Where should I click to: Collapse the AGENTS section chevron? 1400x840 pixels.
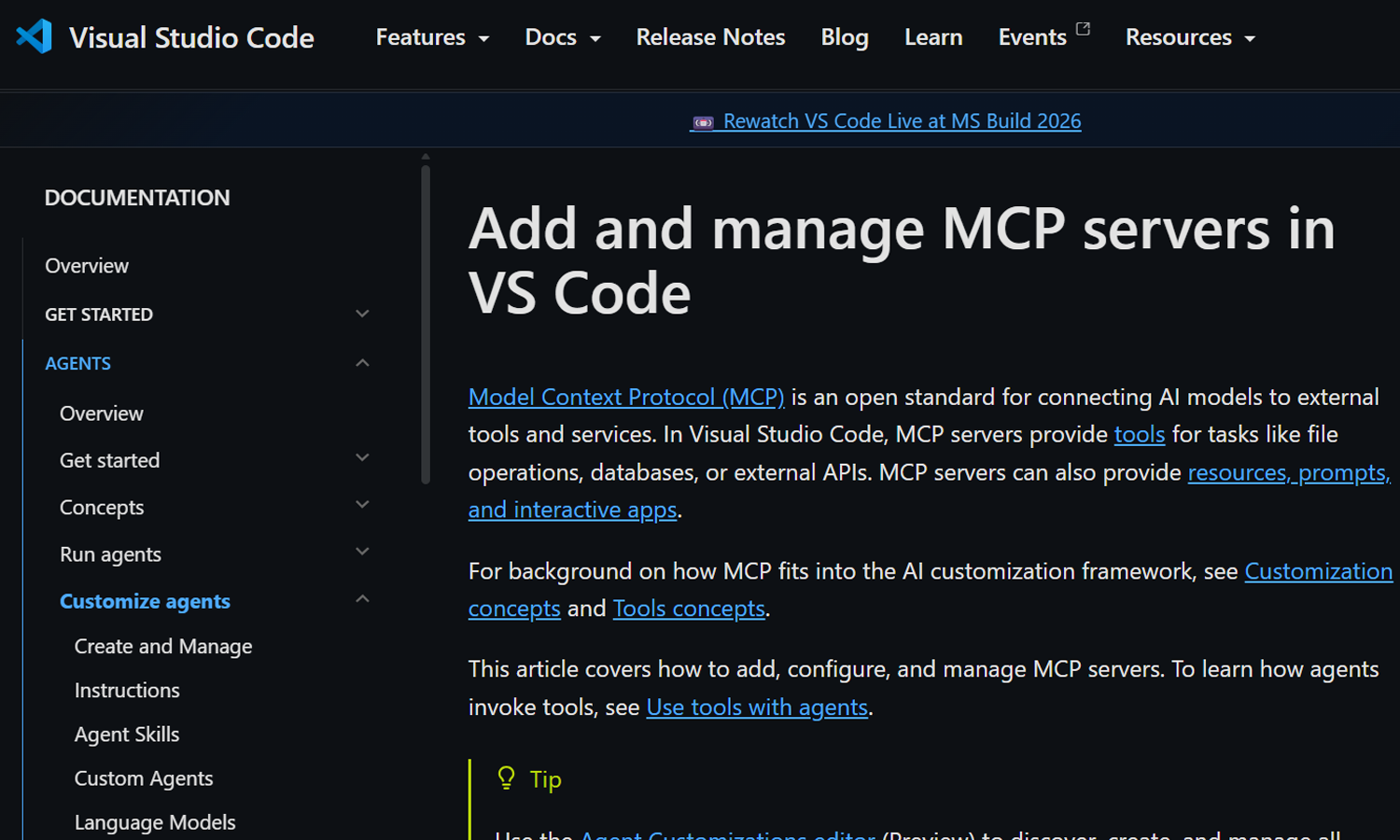[362, 363]
